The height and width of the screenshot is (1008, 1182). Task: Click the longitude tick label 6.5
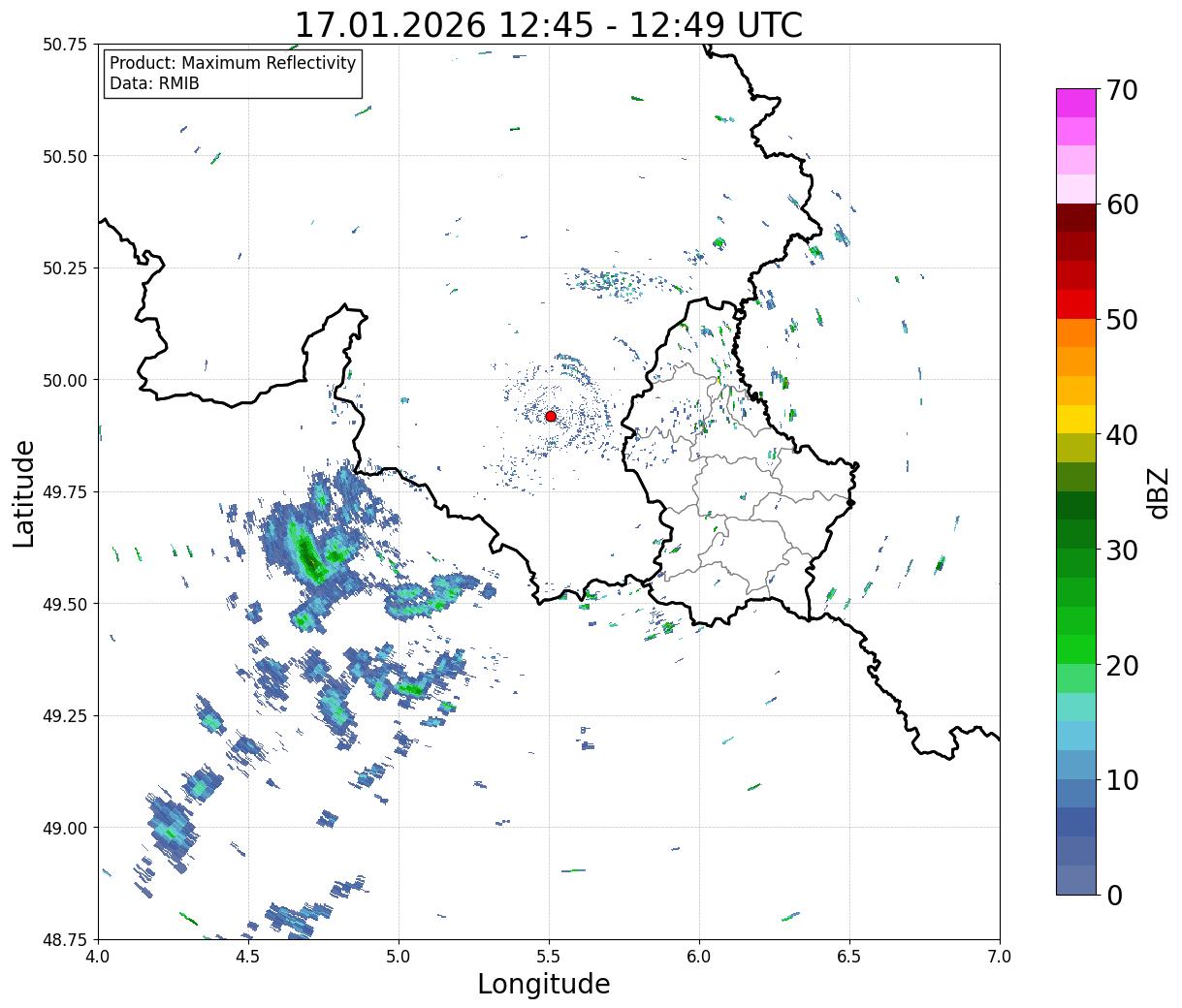coord(849,957)
